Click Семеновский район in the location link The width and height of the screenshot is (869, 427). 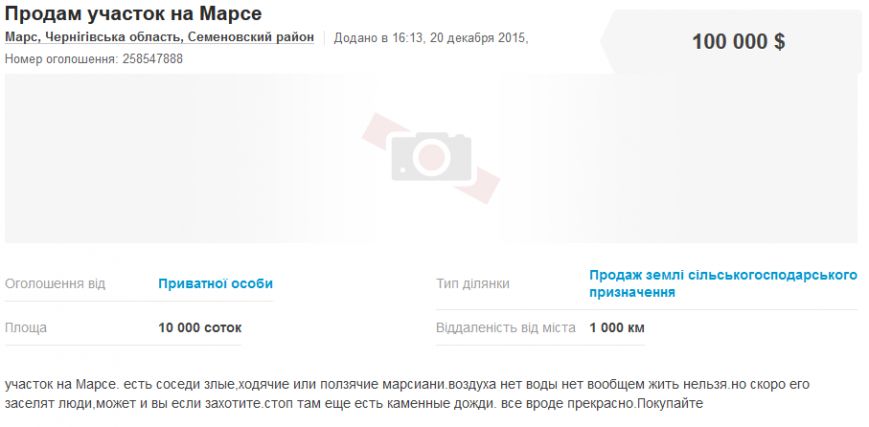[251, 37]
